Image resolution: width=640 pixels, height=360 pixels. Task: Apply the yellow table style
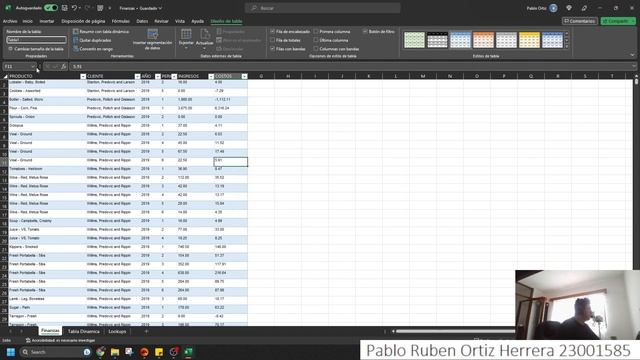point(529,40)
